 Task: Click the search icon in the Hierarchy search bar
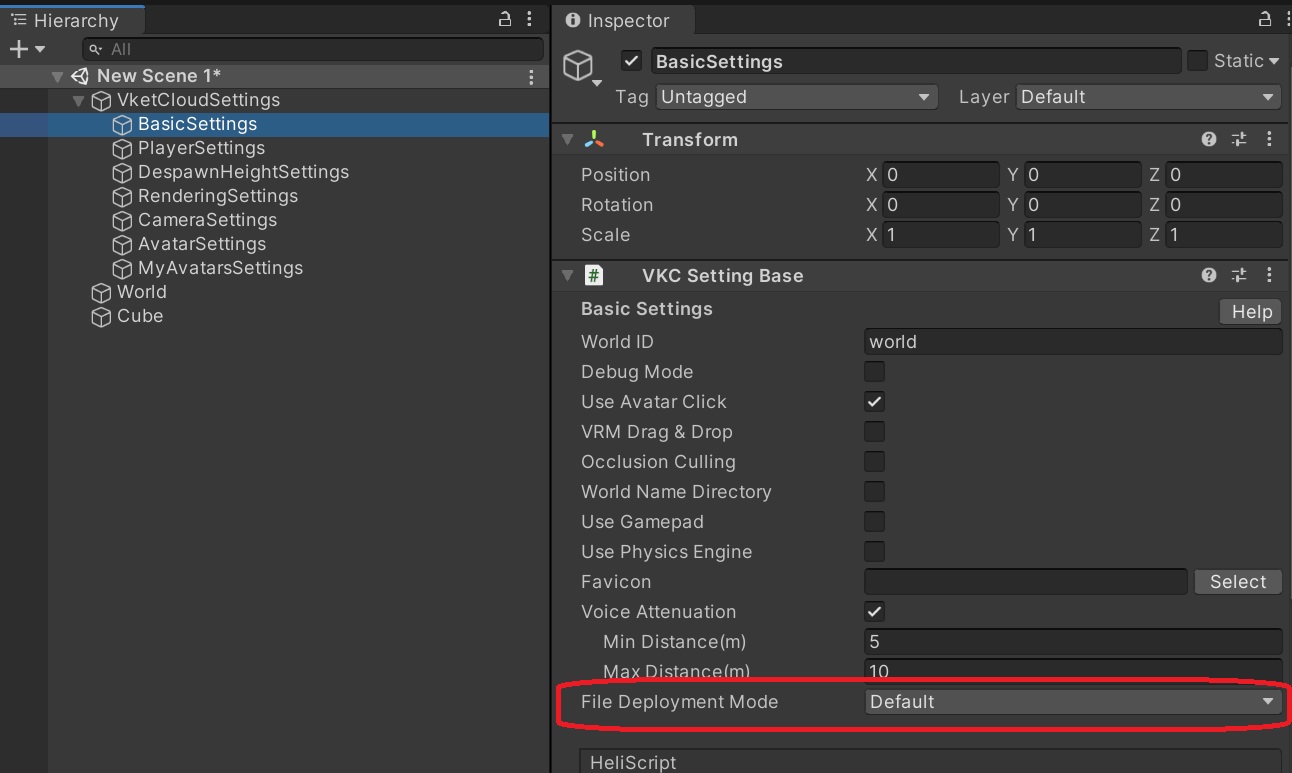click(x=93, y=48)
